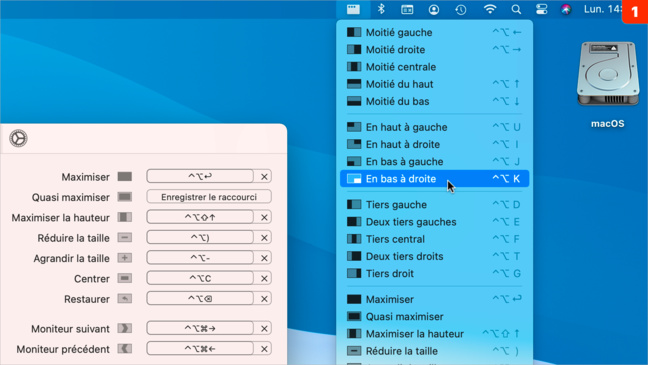Select Quasi maximiser in the dropdown menu
Viewport: 648px width, 365px height.
point(434,317)
